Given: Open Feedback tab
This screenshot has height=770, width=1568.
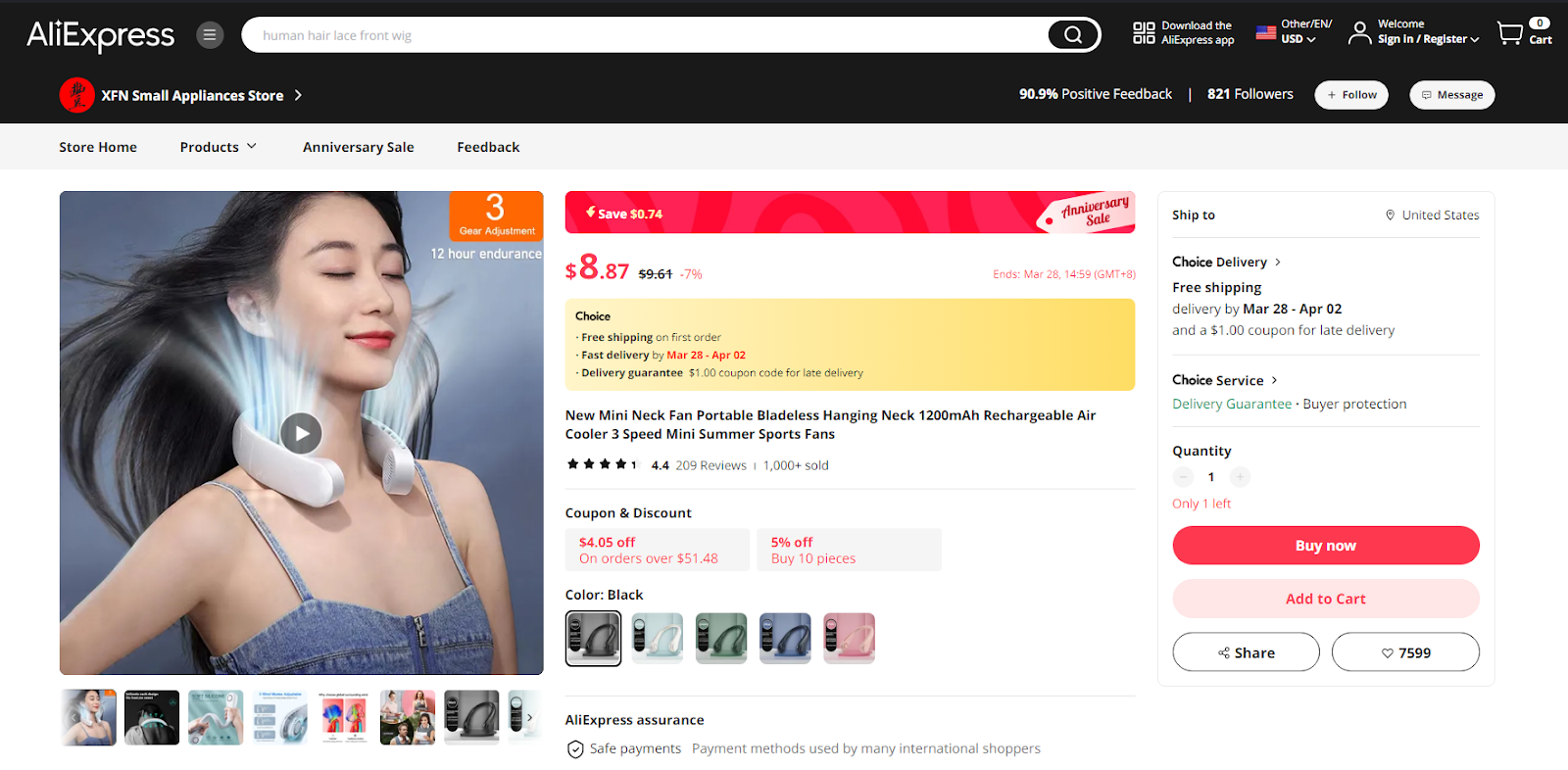Looking at the screenshot, I should [488, 147].
